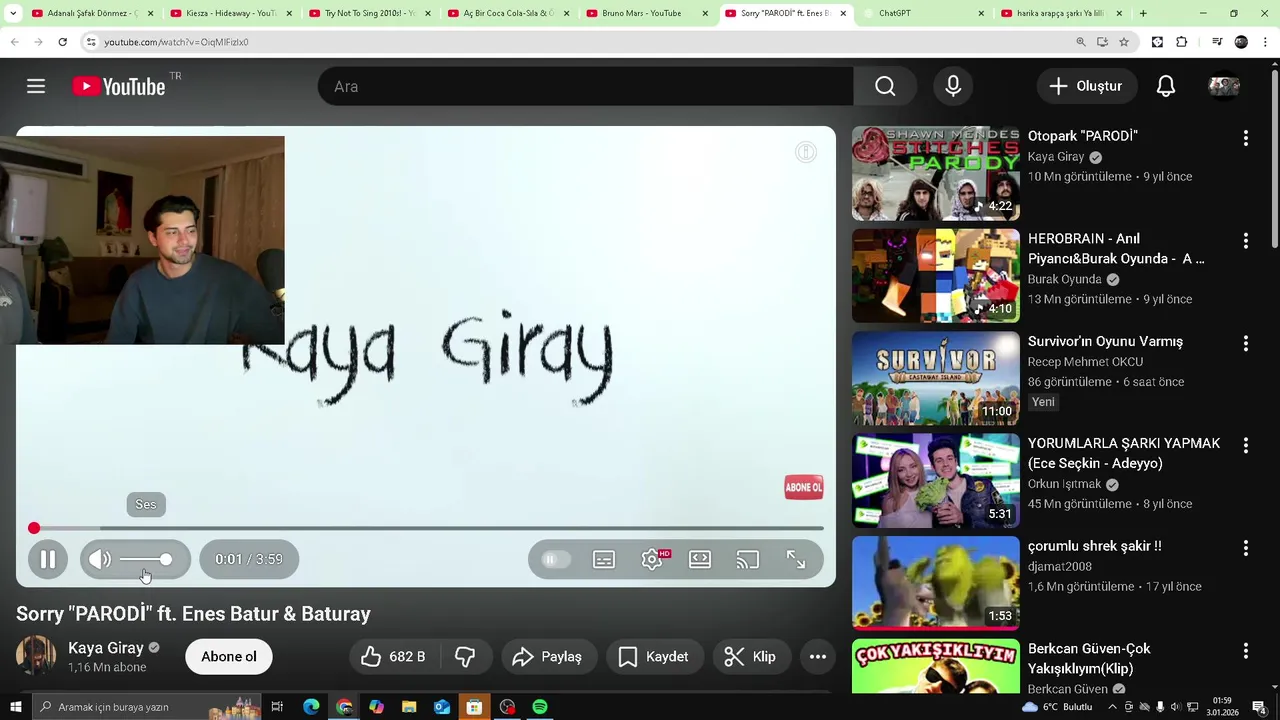
Task: Go to the YouTube home logo
Action: [119, 87]
